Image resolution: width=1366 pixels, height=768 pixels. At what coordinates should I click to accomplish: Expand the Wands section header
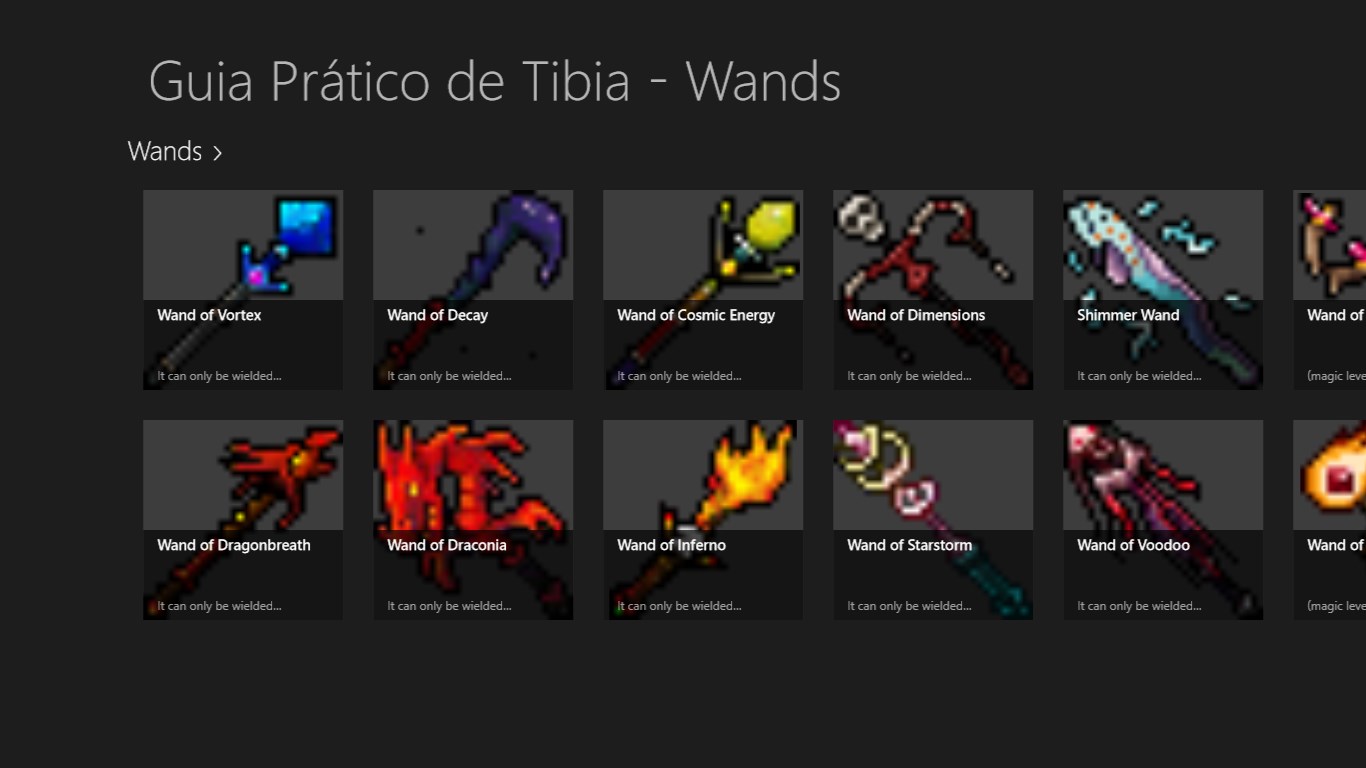175,152
